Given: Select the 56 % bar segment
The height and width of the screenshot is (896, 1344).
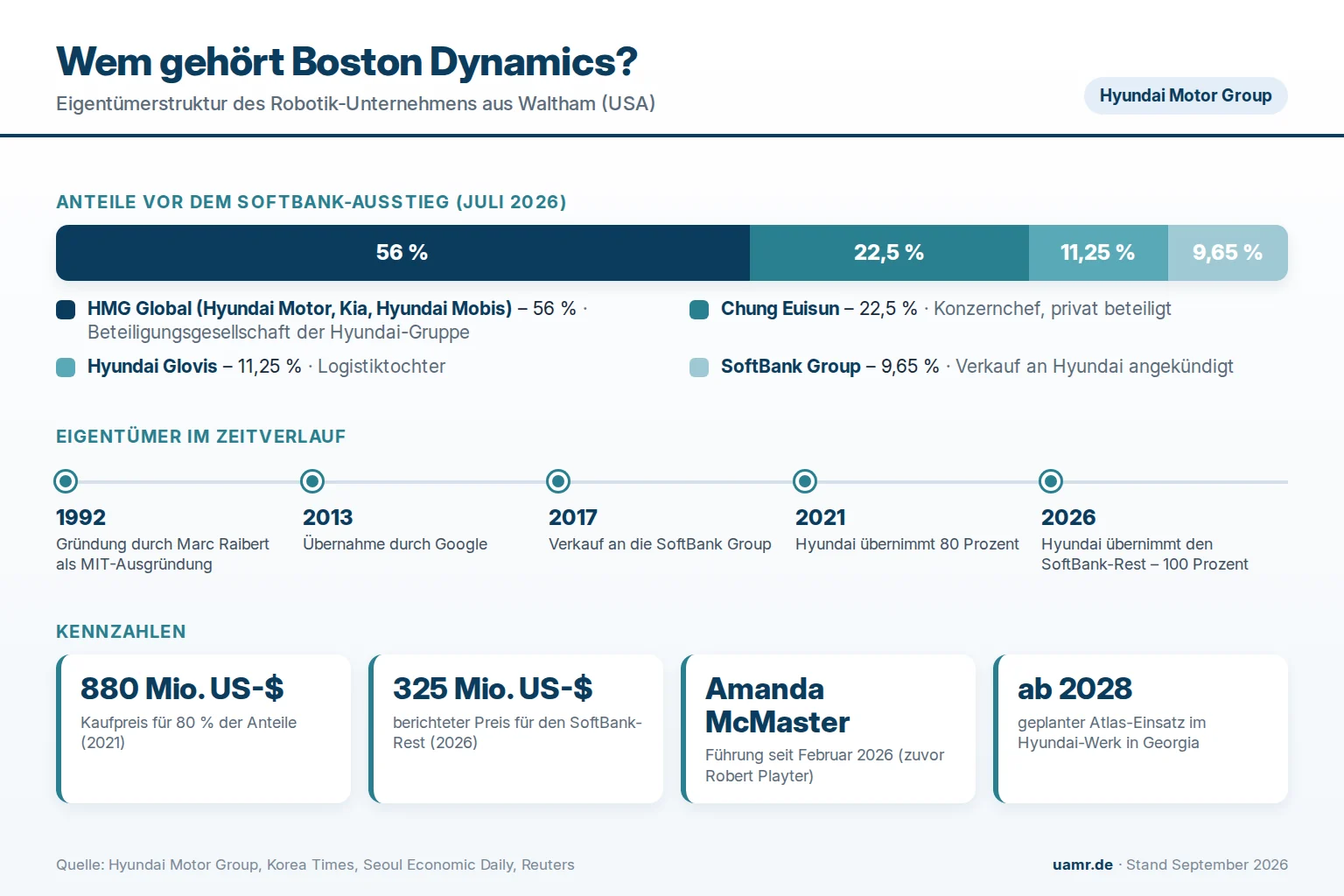Looking at the screenshot, I should (402, 253).
